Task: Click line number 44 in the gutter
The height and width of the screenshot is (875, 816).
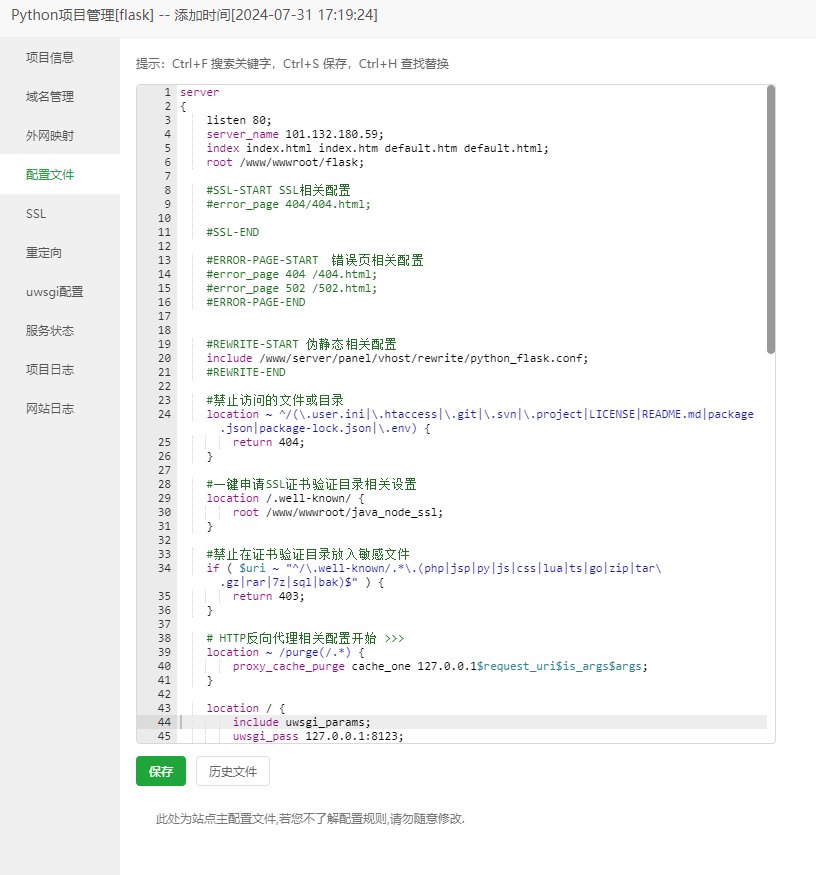Action: click(x=164, y=722)
